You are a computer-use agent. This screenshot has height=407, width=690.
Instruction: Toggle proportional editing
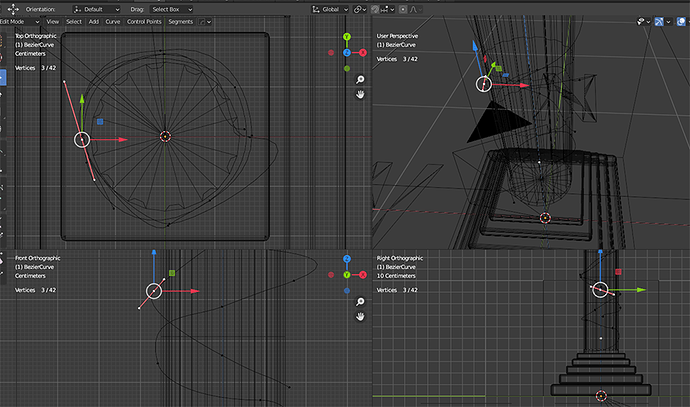pyautogui.click(x=403, y=9)
